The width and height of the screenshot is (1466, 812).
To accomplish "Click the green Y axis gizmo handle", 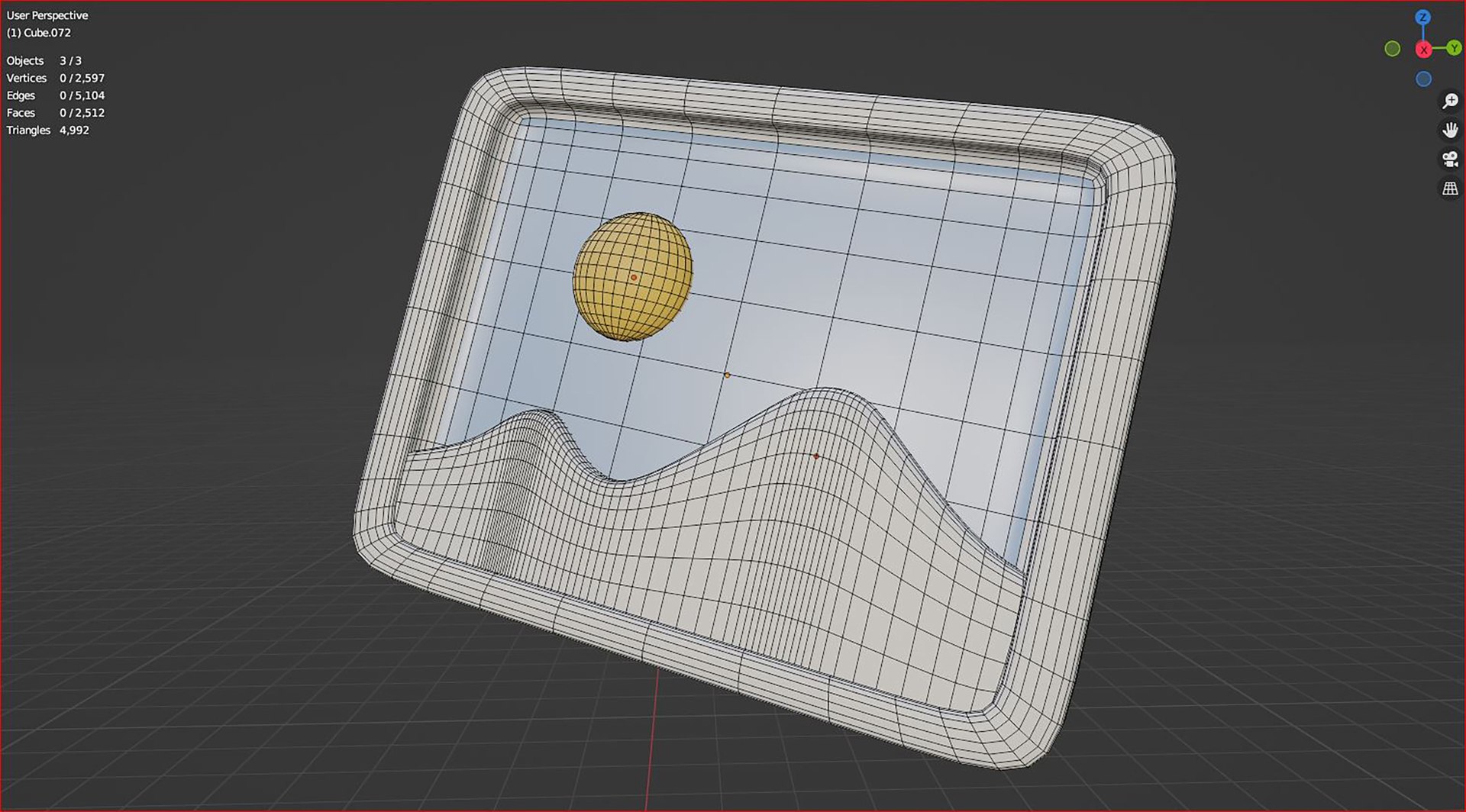I will click(1454, 48).
